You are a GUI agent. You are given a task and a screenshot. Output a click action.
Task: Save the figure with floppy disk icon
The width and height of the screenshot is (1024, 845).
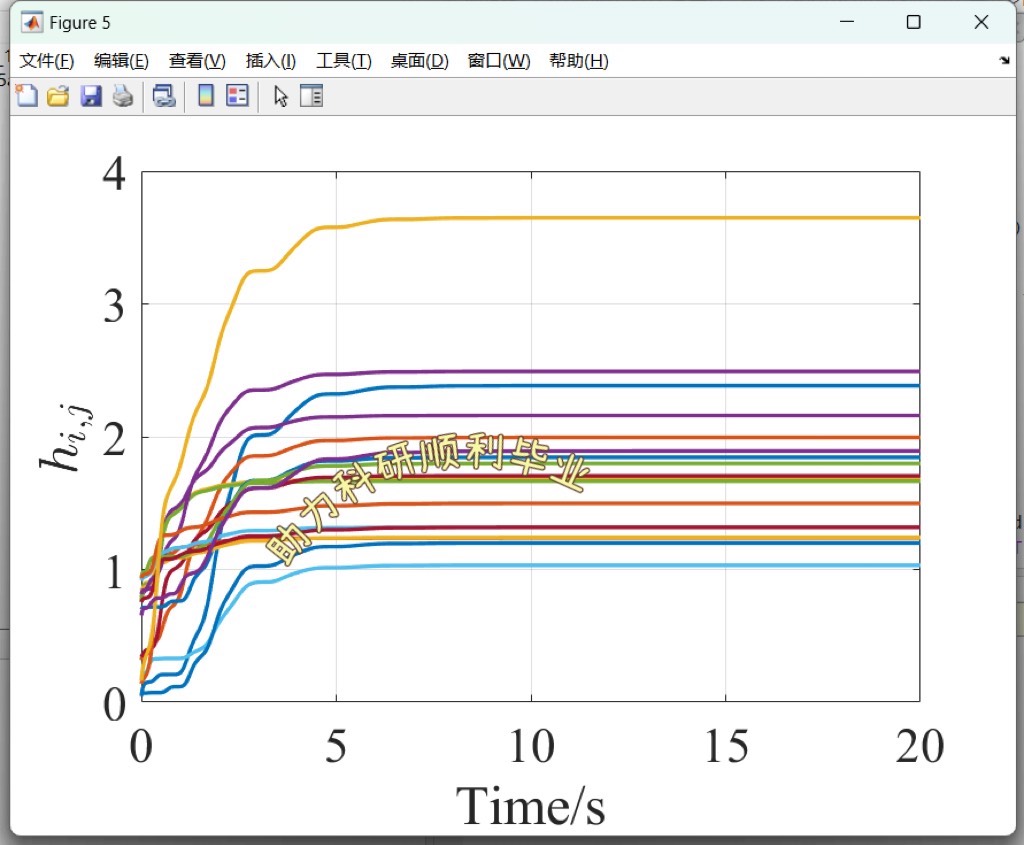tap(91, 96)
